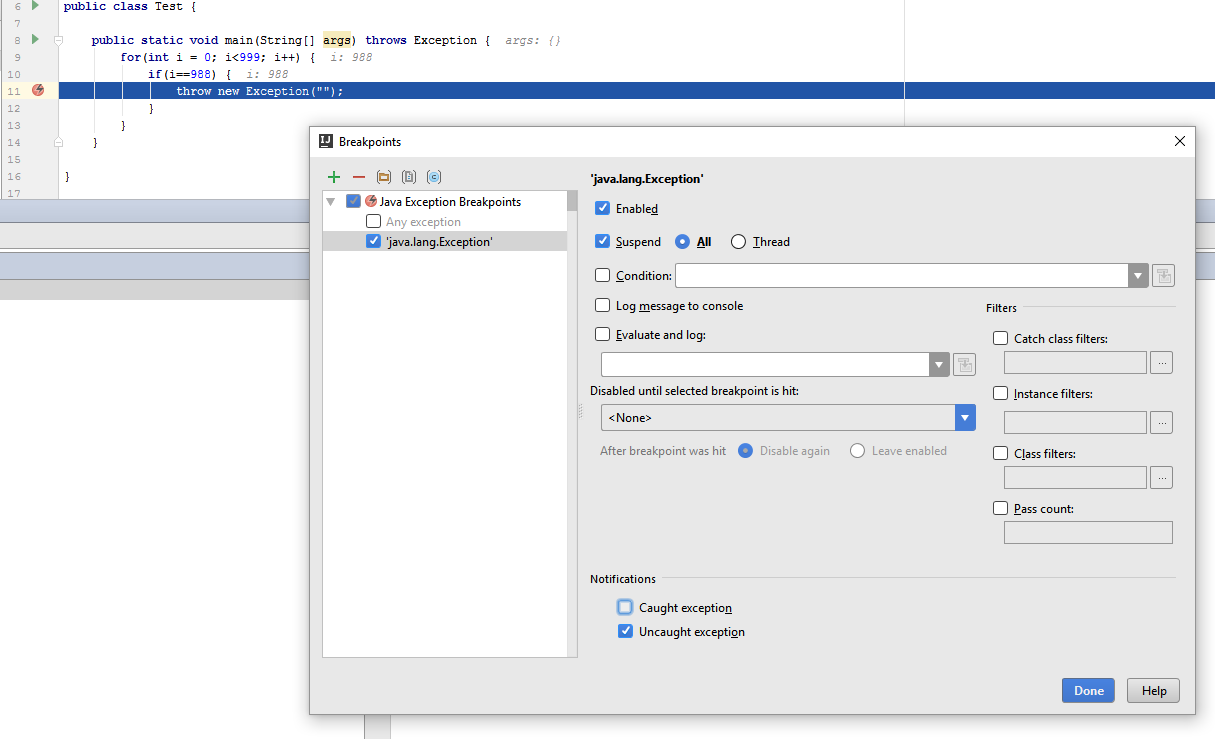This screenshot has width=1215, height=739.
Task: Open Instance filters browse button
Action: click(x=1161, y=423)
